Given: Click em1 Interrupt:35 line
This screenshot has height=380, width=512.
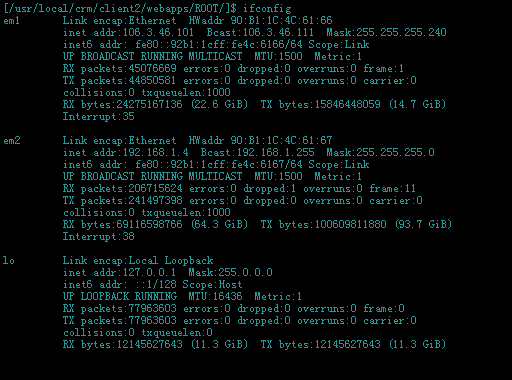Looking at the screenshot, I should tap(98, 116).
